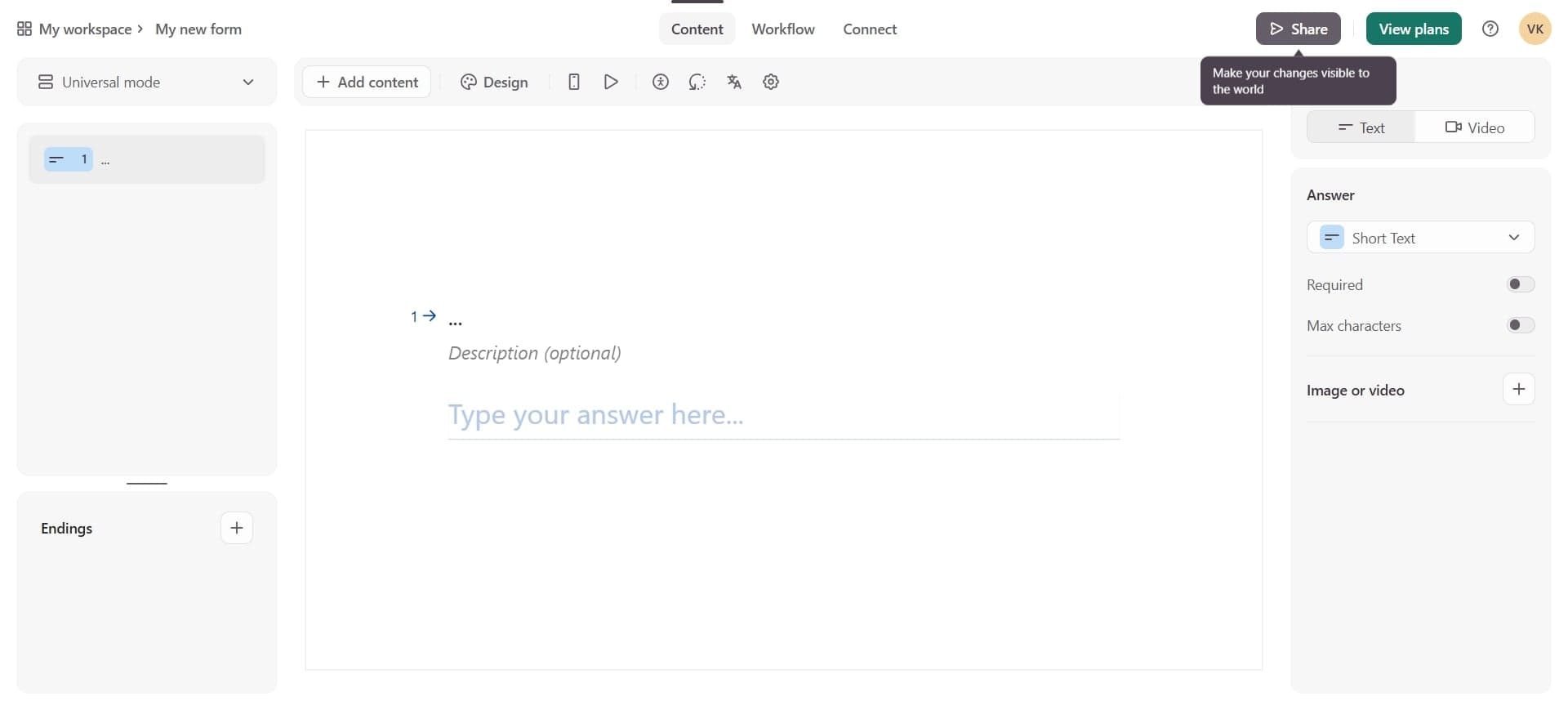Image resolution: width=1568 pixels, height=710 pixels.
Task: Go to the Connect tab
Action: point(870,29)
